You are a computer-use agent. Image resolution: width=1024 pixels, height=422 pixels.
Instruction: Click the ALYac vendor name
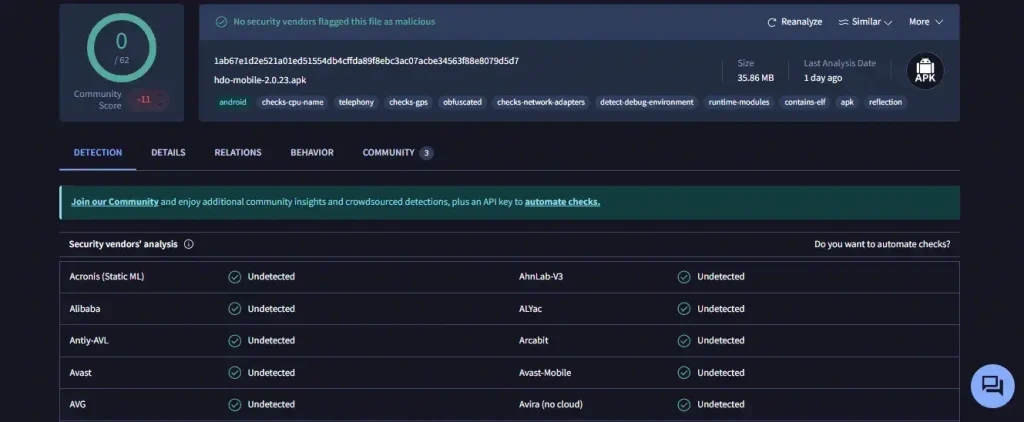pyautogui.click(x=530, y=309)
